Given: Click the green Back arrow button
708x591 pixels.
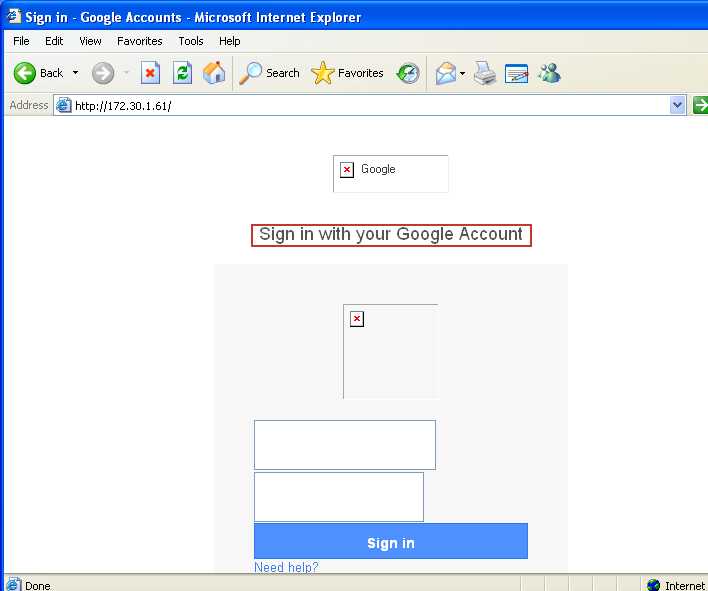Looking at the screenshot, I should pos(24,73).
